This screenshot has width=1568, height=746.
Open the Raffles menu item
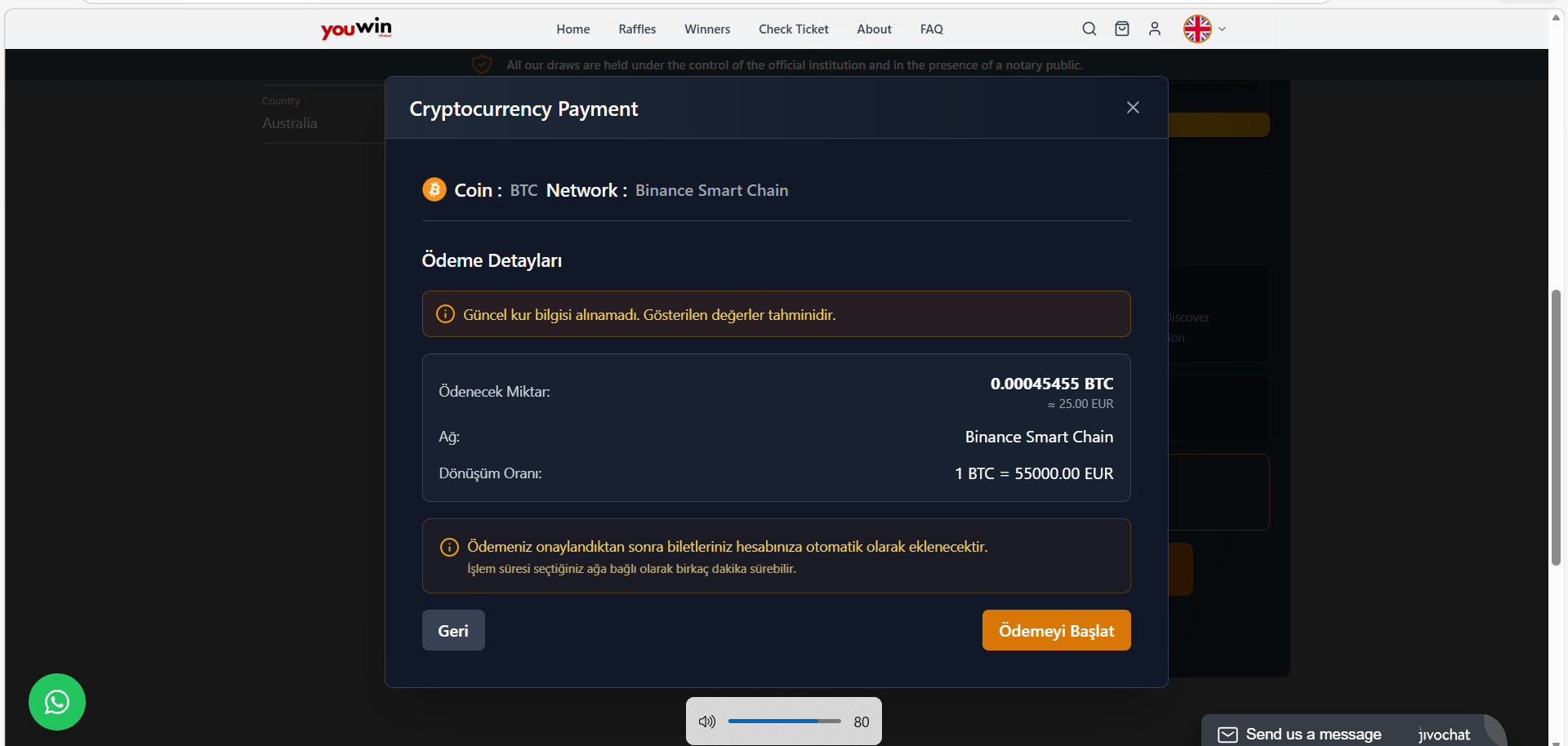point(637,29)
